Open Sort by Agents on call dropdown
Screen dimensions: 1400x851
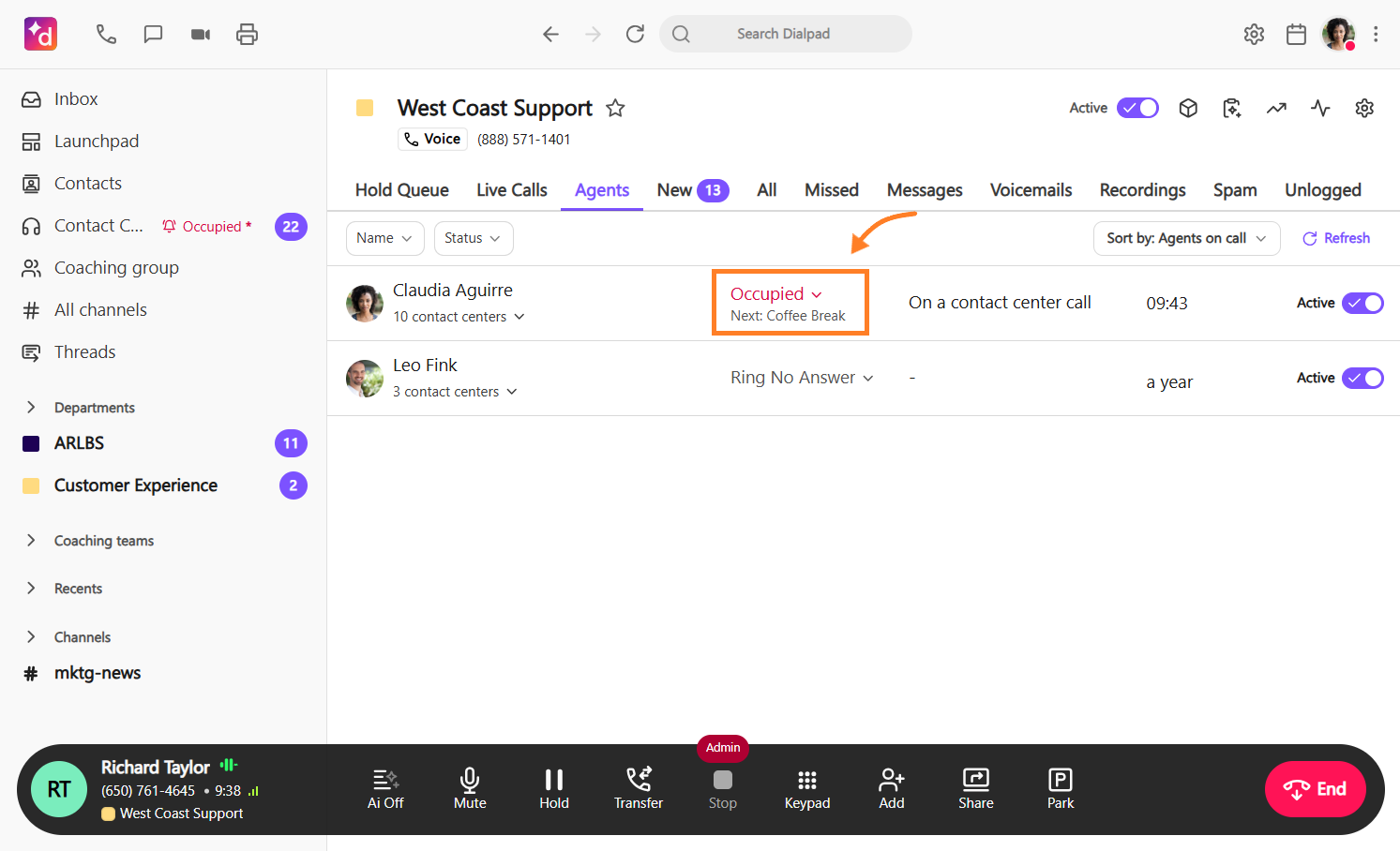(1186, 238)
